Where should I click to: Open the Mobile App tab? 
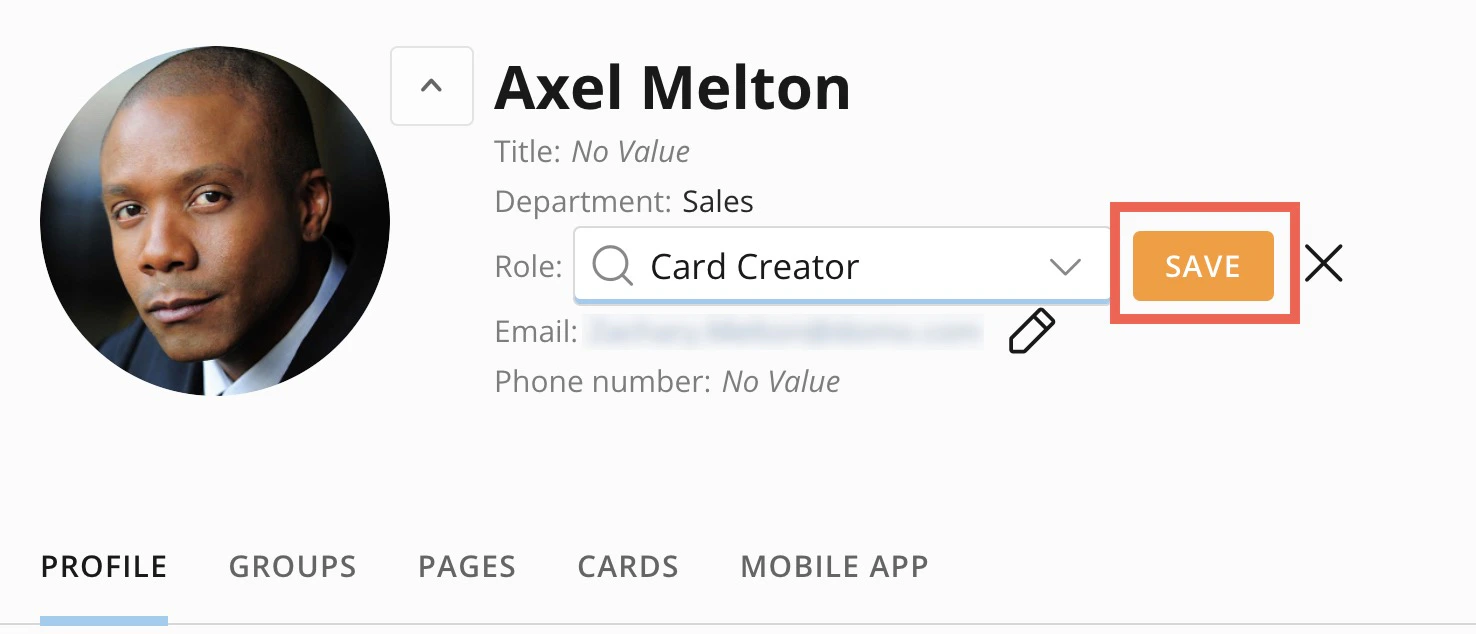click(x=834, y=566)
